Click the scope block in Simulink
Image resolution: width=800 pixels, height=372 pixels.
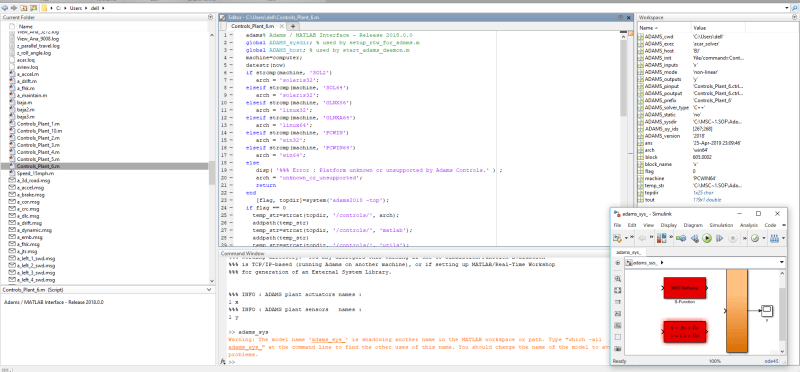(767, 311)
